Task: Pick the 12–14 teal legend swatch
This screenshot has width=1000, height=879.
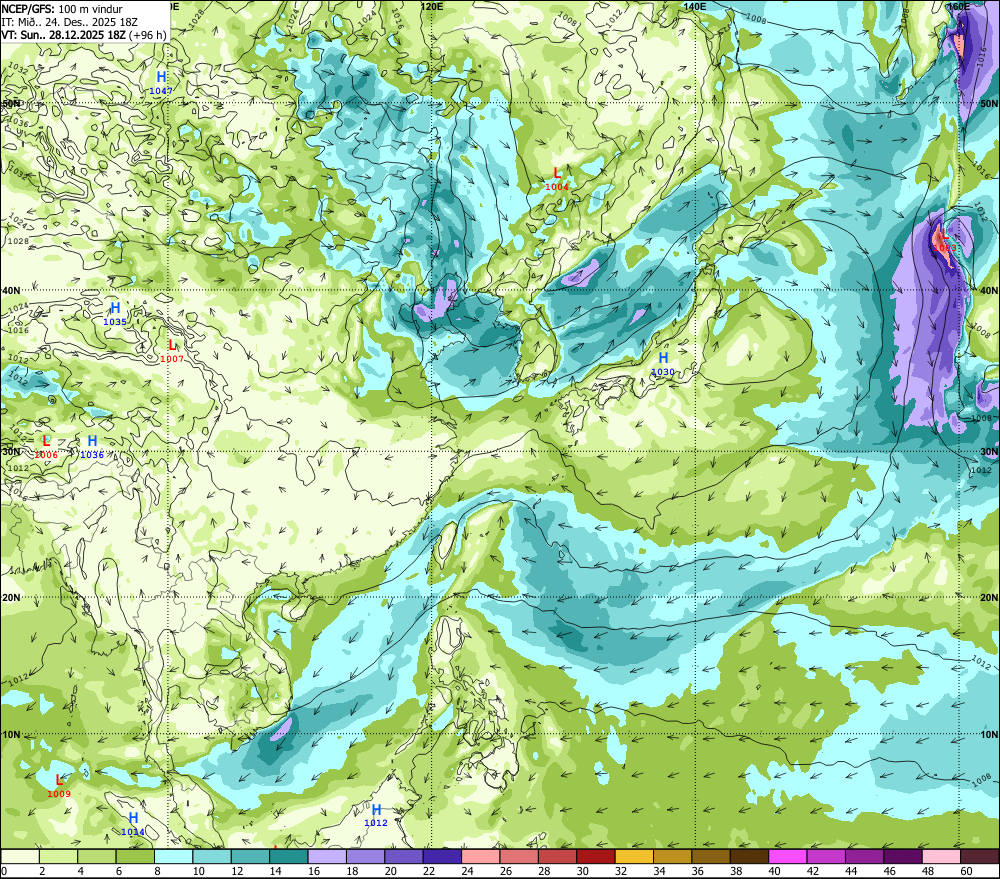Action: pyautogui.click(x=250, y=857)
